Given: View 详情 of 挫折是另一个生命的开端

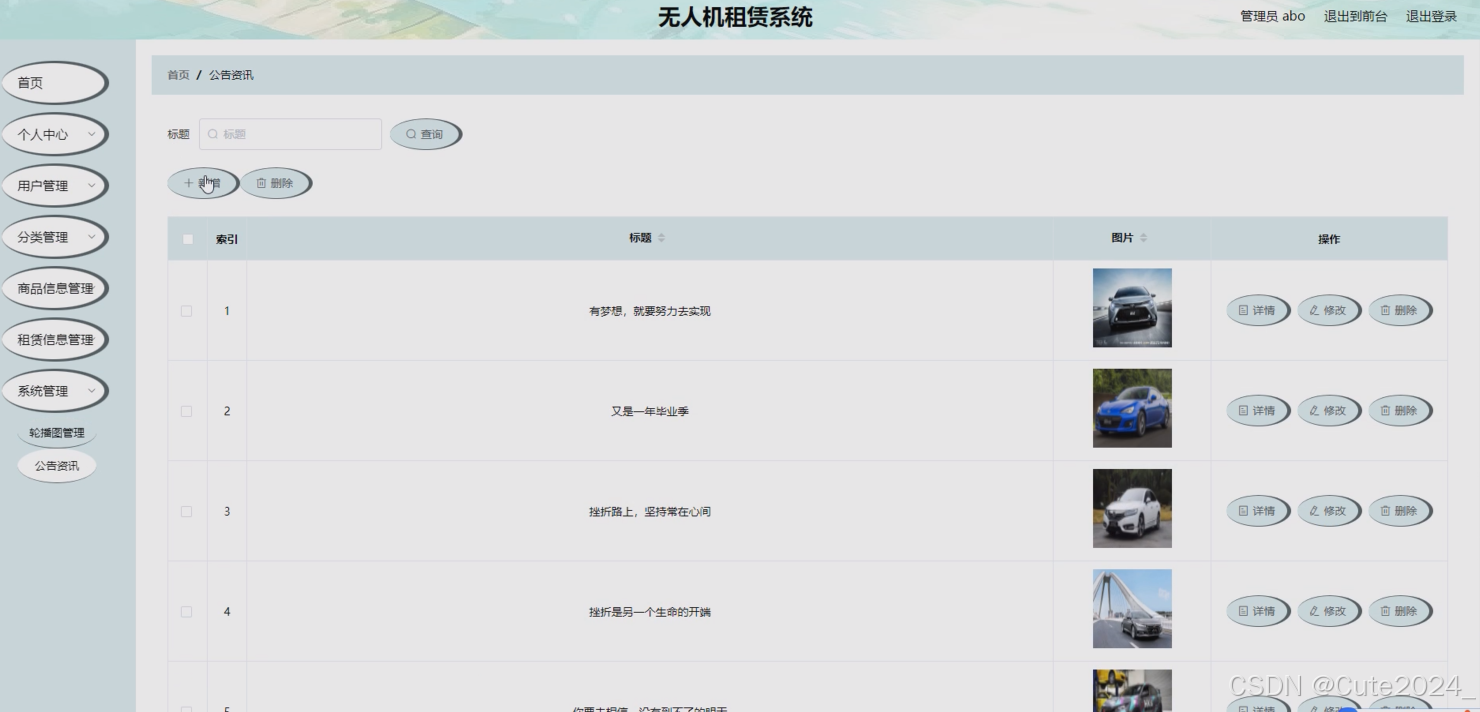Looking at the screenshot, I should pos(1258,610).
